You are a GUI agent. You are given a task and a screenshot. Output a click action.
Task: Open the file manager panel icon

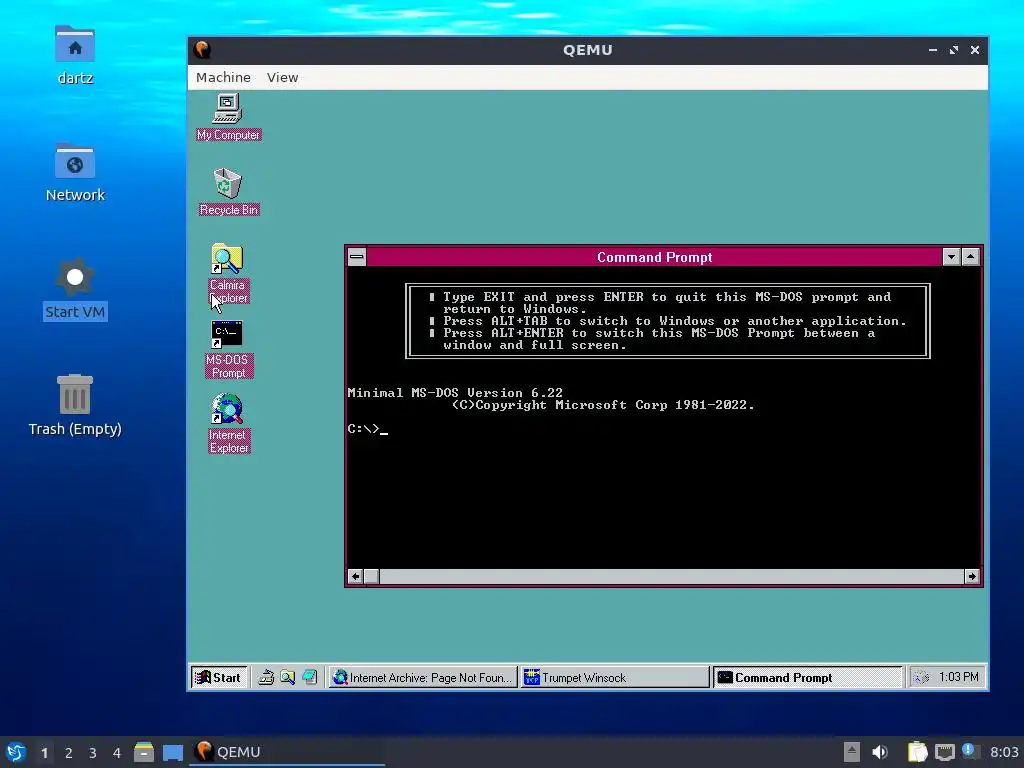(x=144, y=752)
